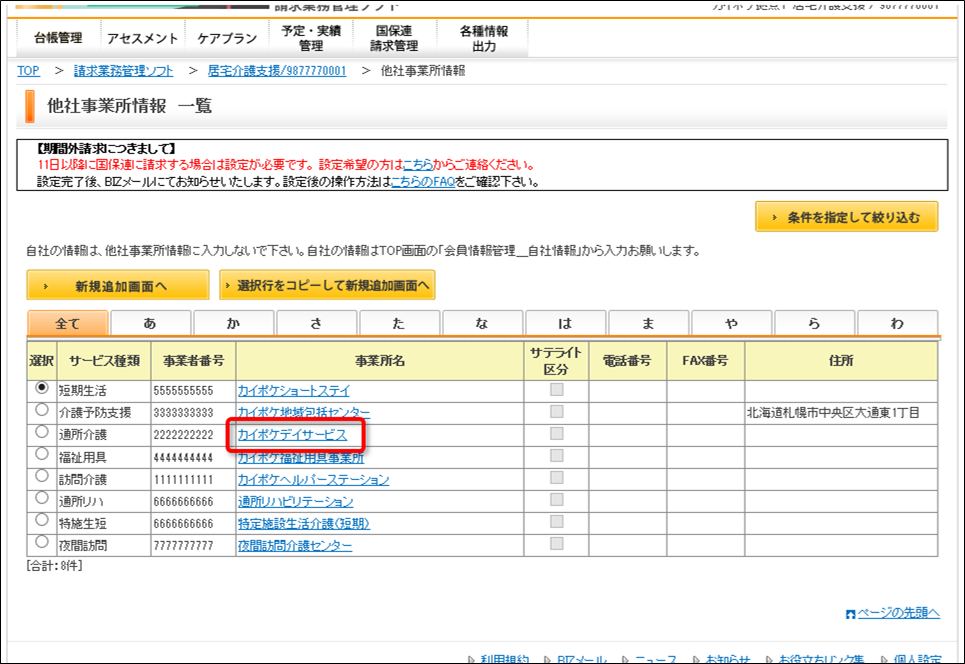This screenshot has width=965, height=664.
Task: Open 特定施設生活介護(短期) office link
Action: (x=304, y=524)
